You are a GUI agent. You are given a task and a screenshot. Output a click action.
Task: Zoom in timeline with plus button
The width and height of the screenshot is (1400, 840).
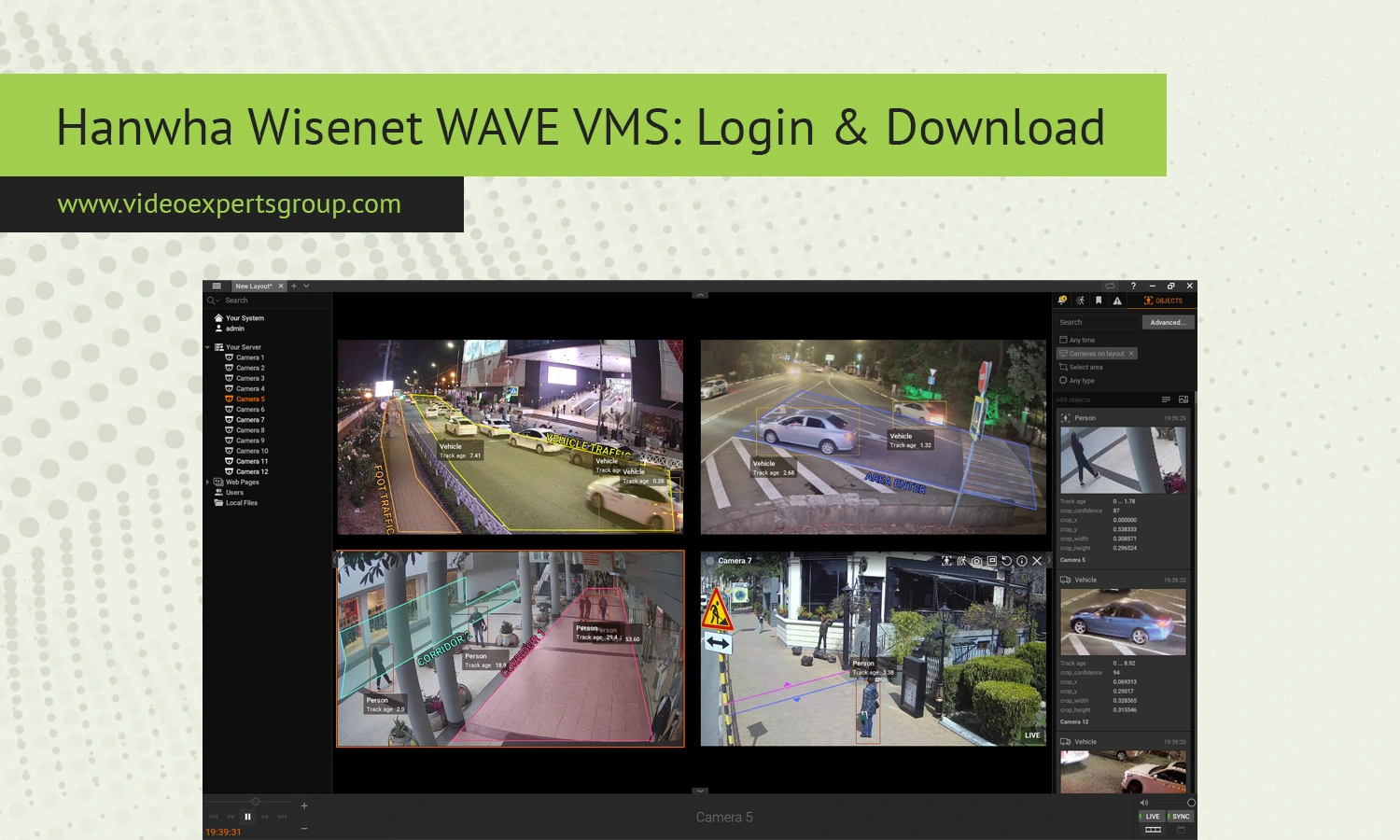(304, 805)
